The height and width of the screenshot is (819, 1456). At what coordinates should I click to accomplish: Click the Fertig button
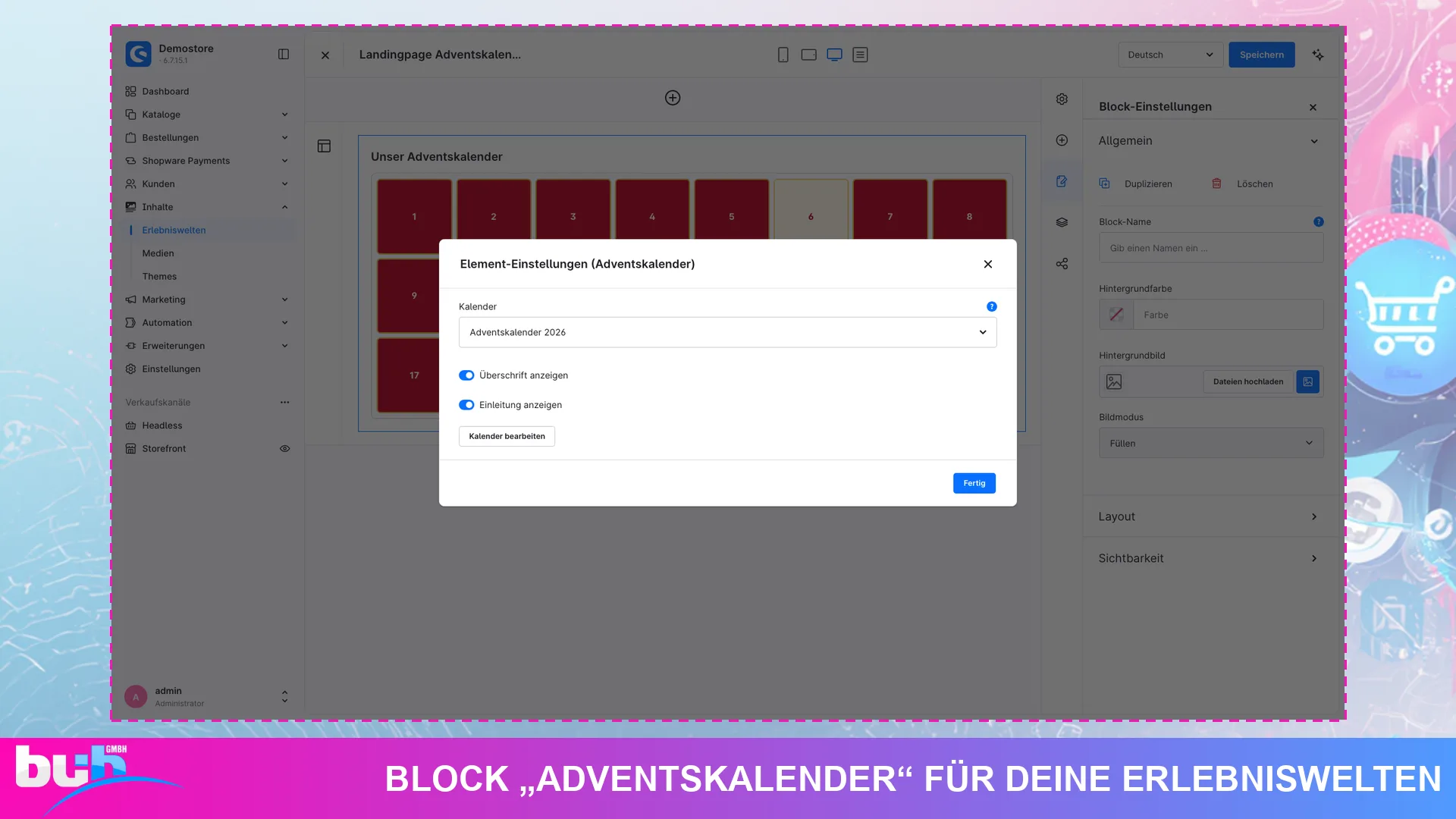point(974,483)
